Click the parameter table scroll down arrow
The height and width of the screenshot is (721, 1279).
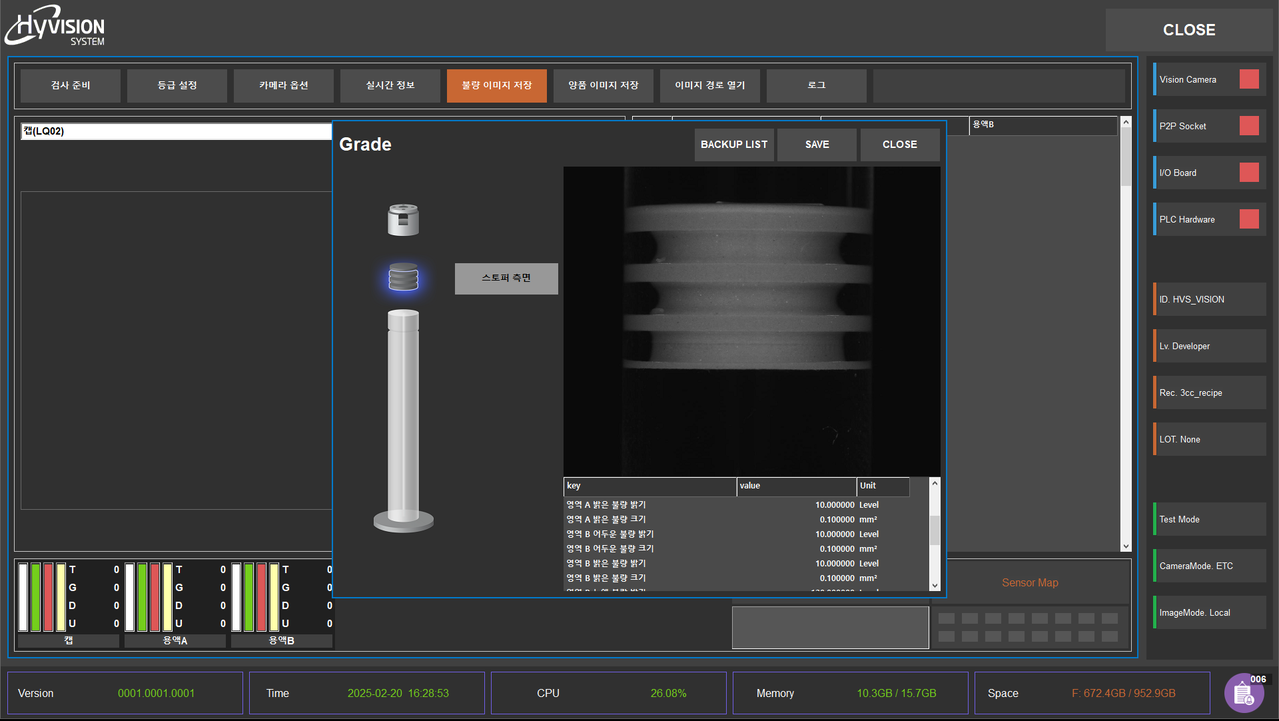pos(935,585)
